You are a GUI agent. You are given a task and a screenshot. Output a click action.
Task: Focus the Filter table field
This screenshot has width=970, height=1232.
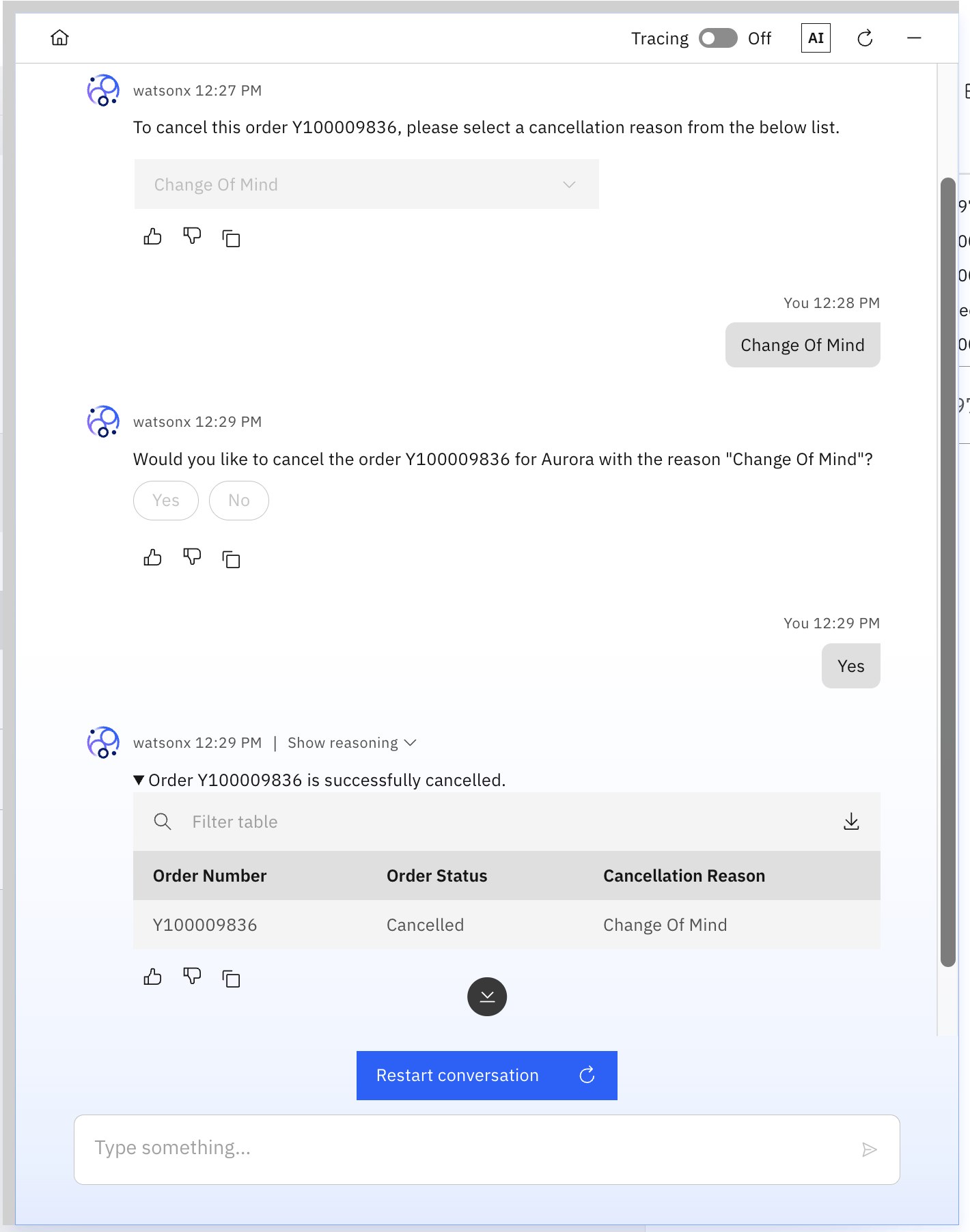pos(505,822)
